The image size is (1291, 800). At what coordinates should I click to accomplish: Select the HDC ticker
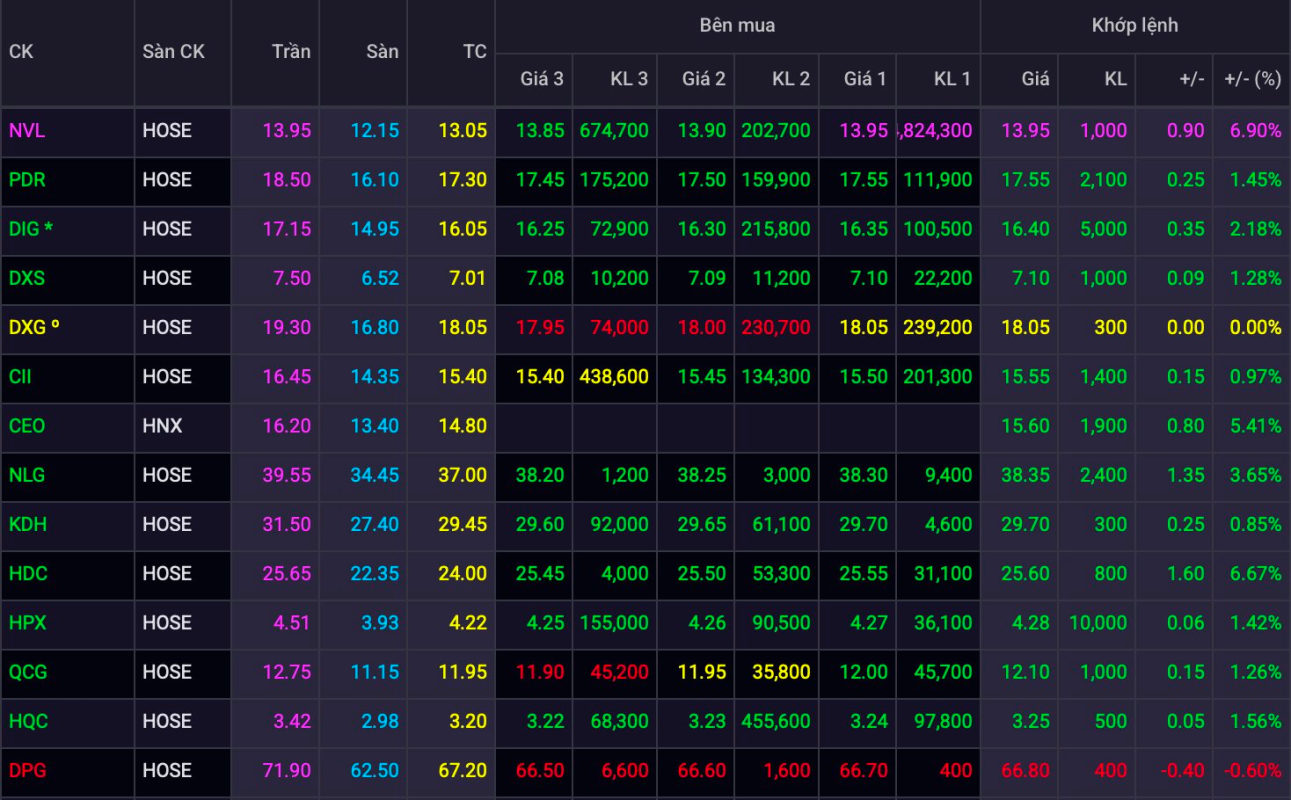click(28, 573)
